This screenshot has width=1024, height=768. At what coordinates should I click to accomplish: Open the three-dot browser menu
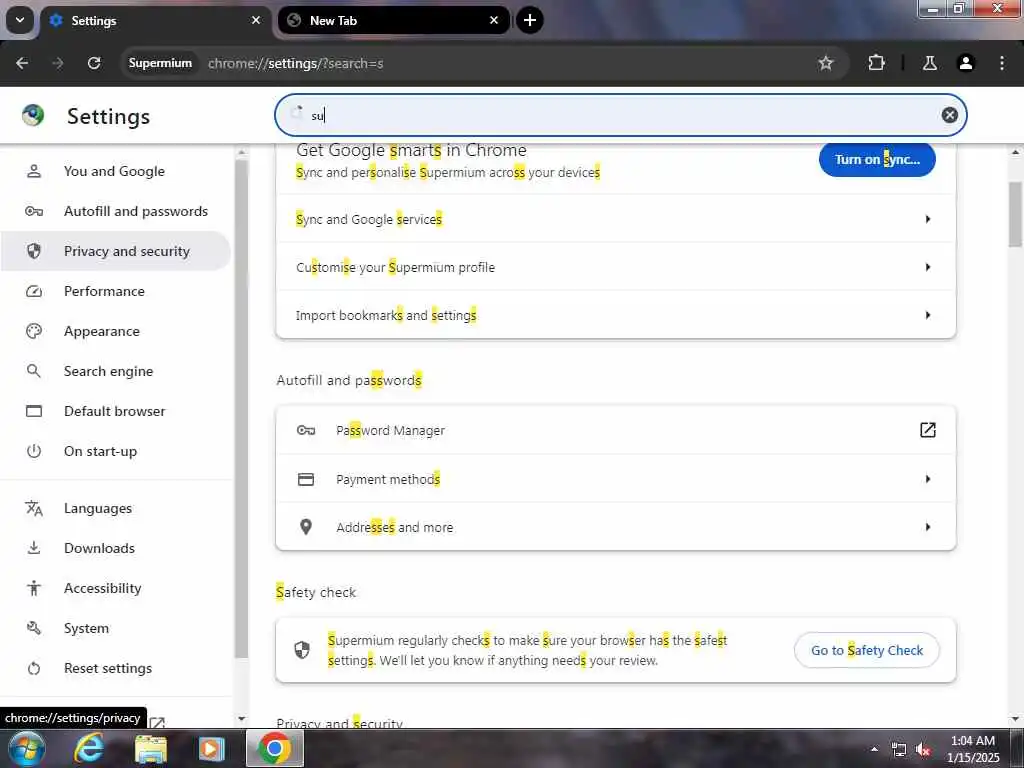[x=1002, y=63]
